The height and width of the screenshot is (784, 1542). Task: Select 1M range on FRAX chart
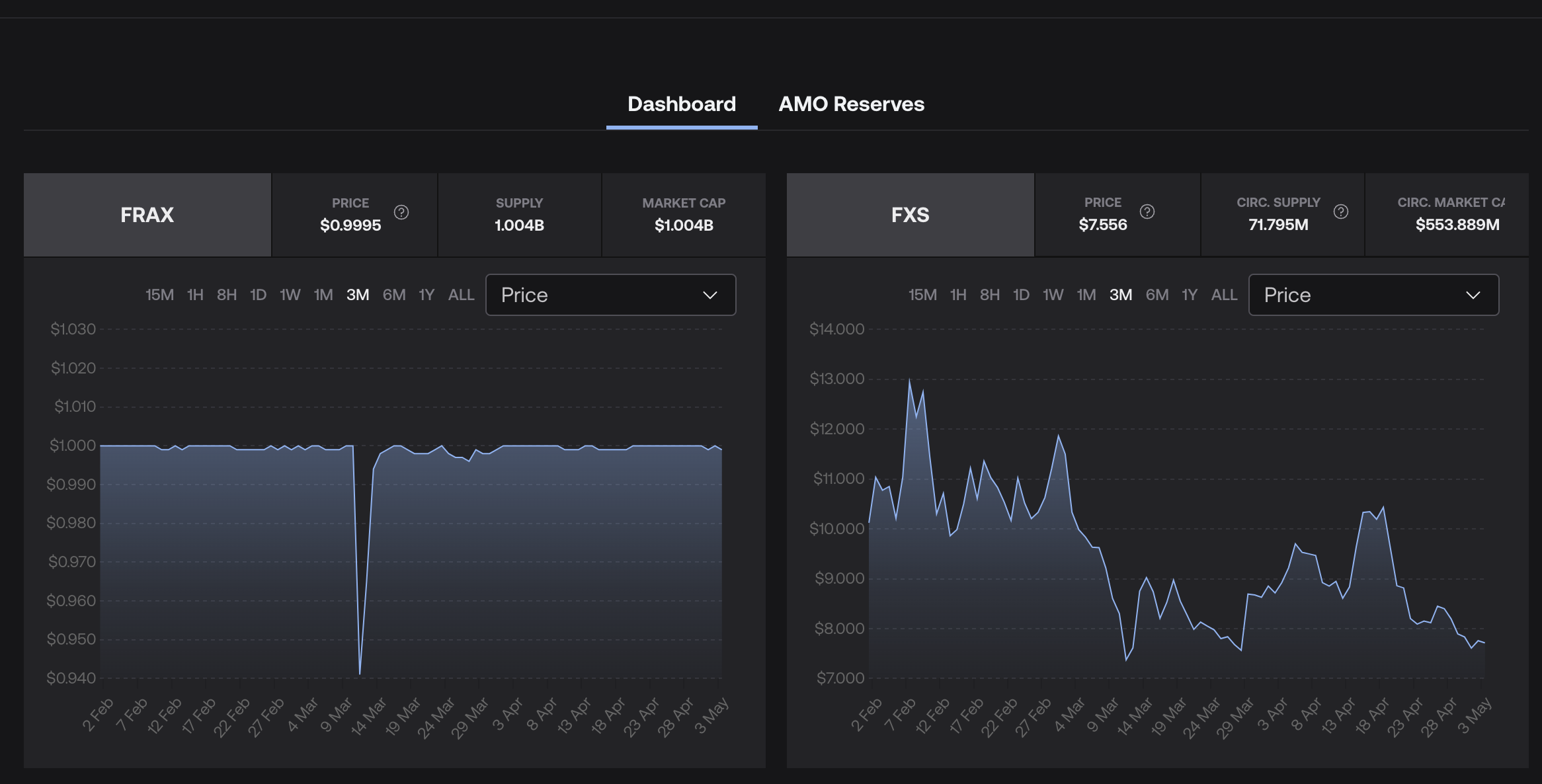point(323,295)
